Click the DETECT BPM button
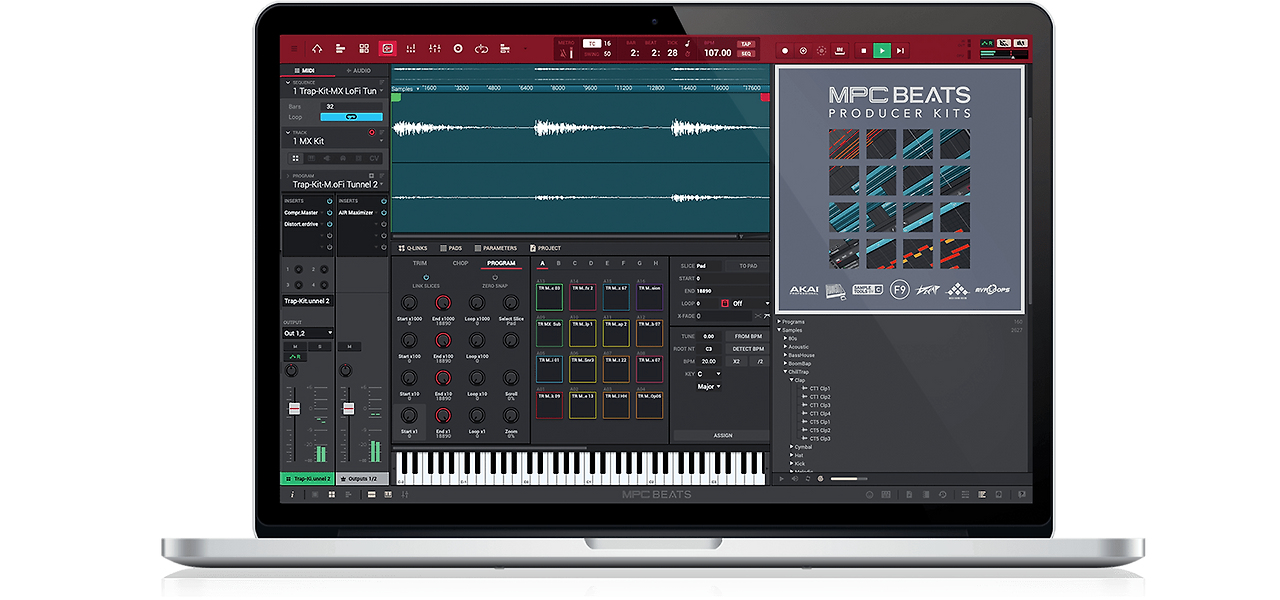Image resolution: width=1280 pixels, height=600 pixels. pyautogui.click(x=747, y=348)
